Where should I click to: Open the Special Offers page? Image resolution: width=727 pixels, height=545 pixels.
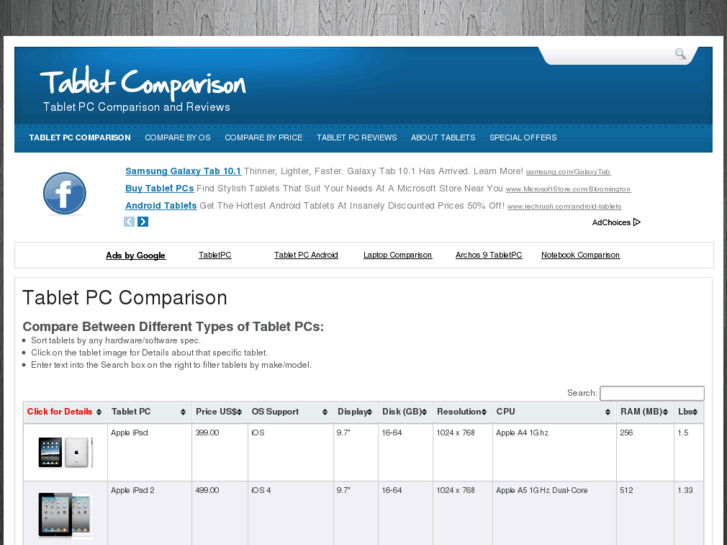tap(523, 138)
